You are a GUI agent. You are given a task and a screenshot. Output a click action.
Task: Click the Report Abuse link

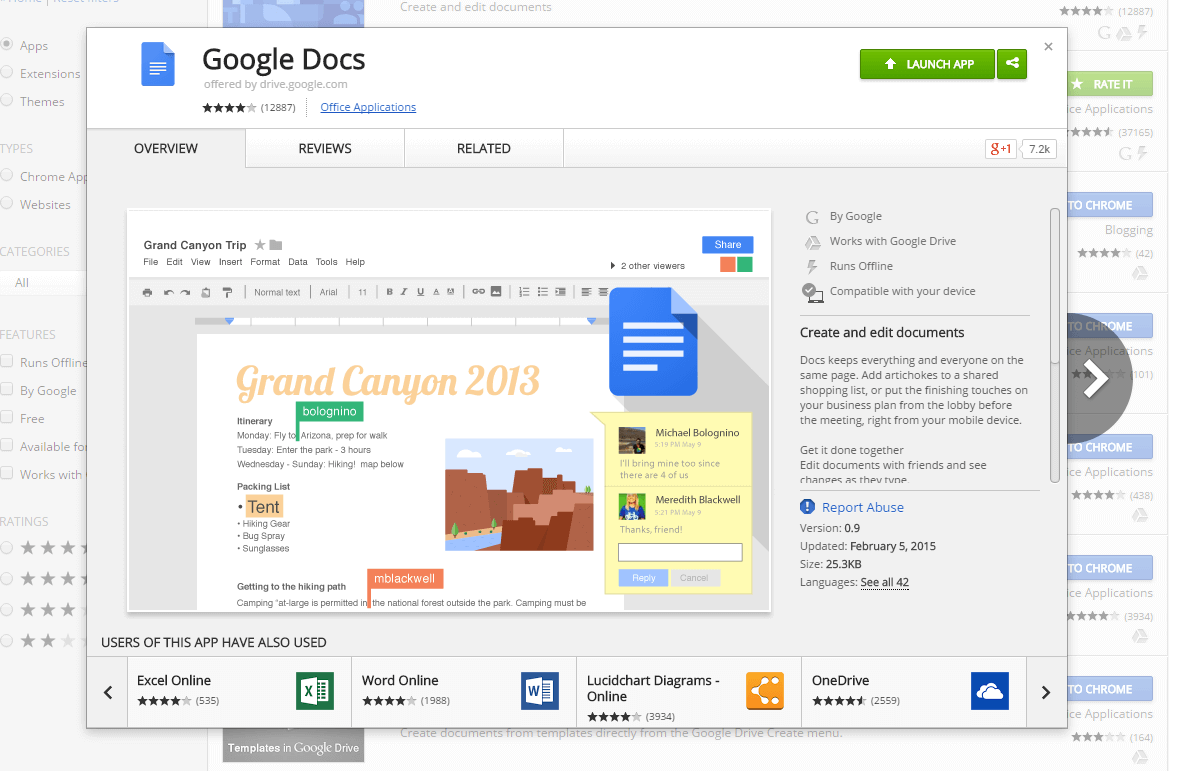tap(862, 507)
